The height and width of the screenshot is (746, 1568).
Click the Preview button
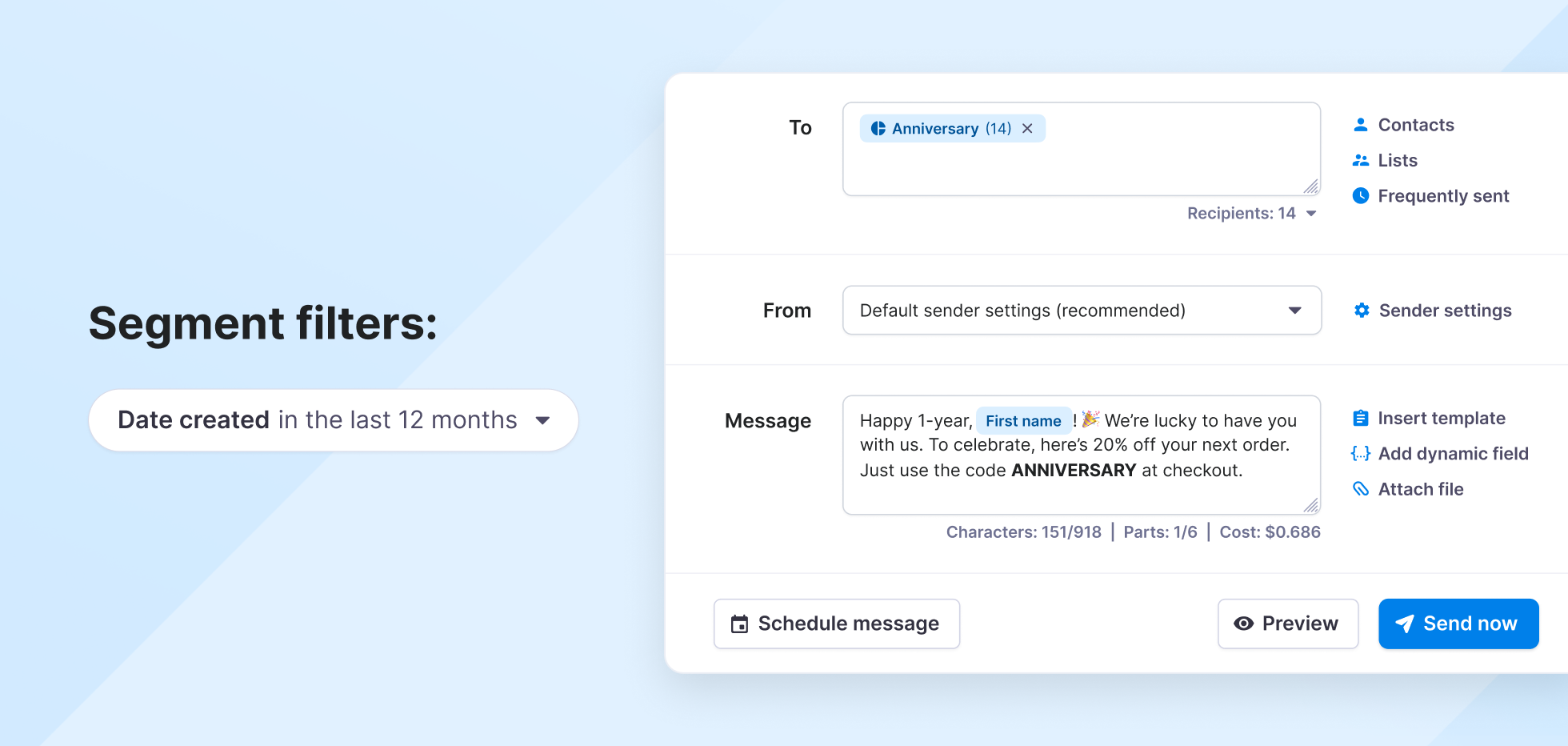1288,624
